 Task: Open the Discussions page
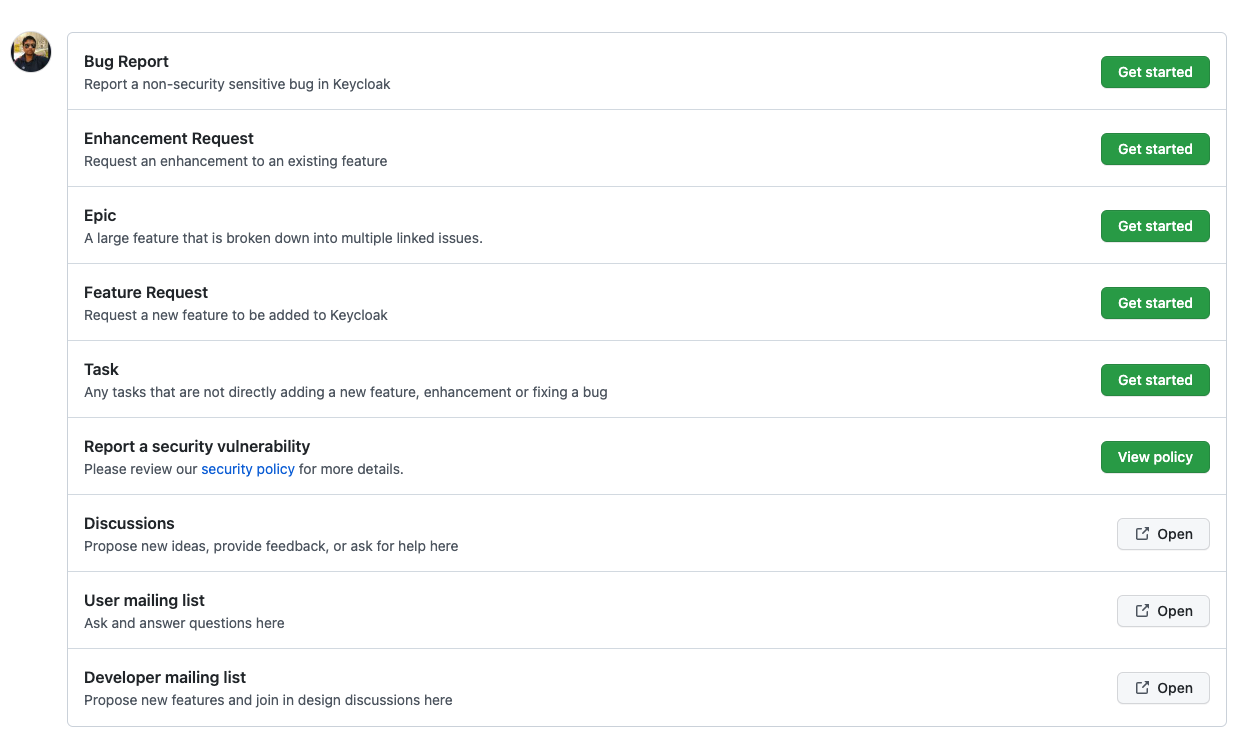(1163, 533)
